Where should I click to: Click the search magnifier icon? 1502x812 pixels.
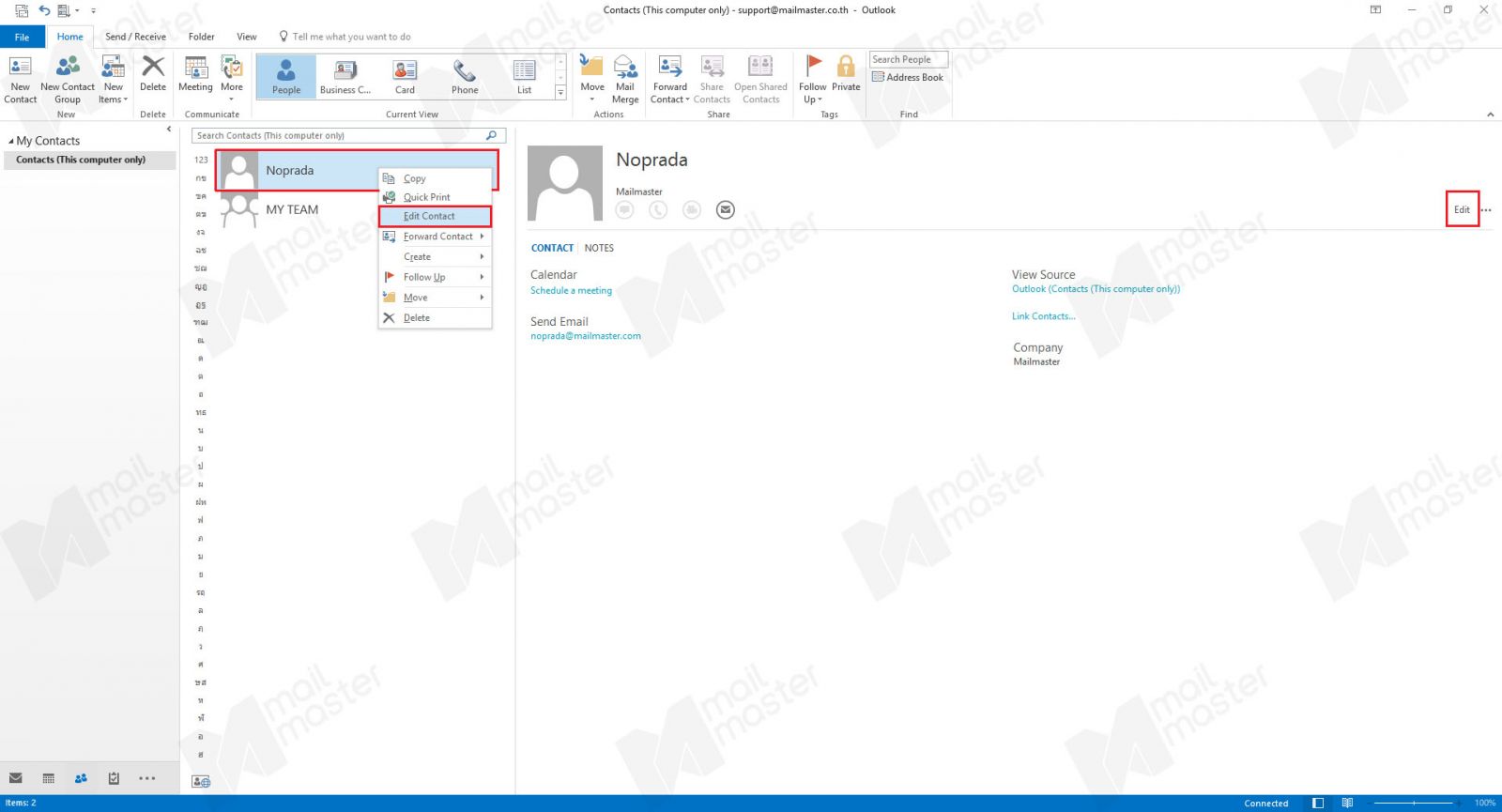[491, 135]
